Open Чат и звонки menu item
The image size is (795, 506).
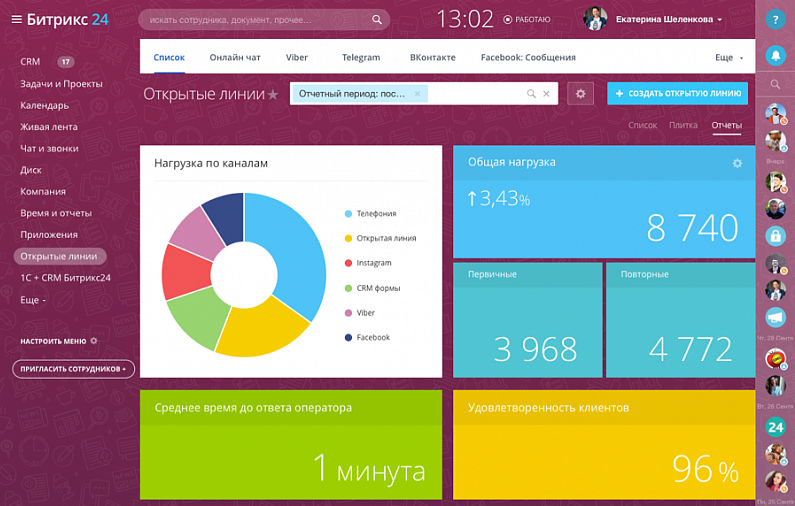(x=49, y=149)
